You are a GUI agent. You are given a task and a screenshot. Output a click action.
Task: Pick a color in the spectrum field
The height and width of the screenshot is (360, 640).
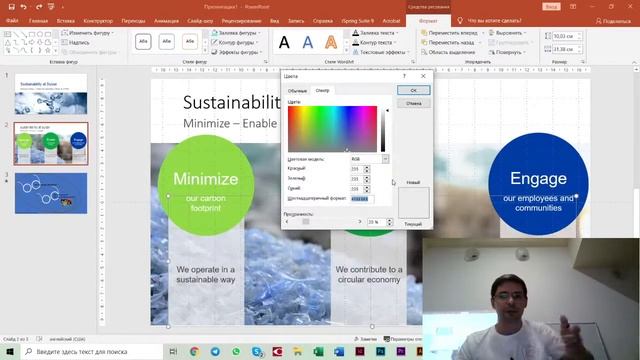pyautogui.click(x=332, y=129)
